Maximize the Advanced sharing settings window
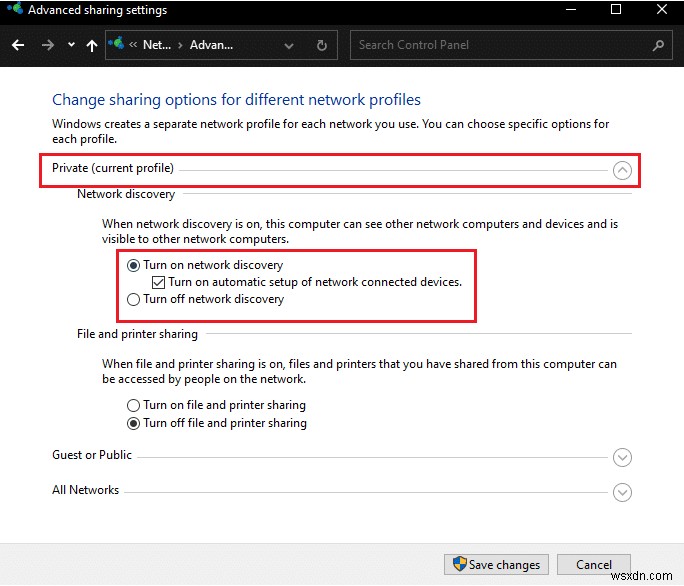 pyautogui.click(x=616, y=9)
